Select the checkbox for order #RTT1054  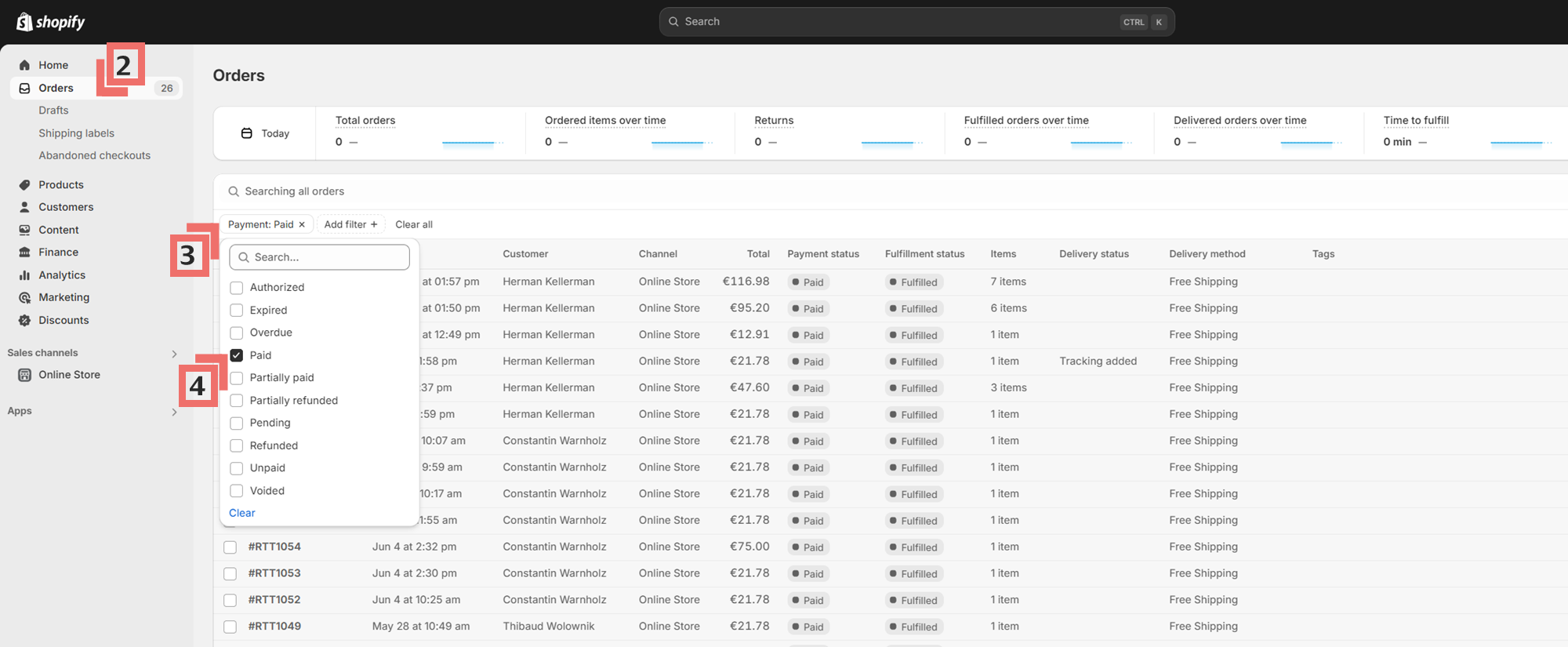tap(230, 547)
